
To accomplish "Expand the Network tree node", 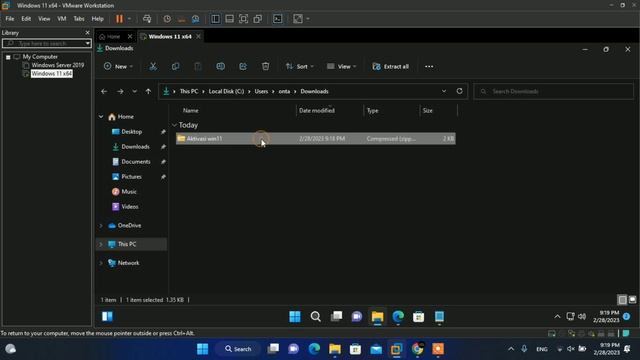I will coord(101,263).
